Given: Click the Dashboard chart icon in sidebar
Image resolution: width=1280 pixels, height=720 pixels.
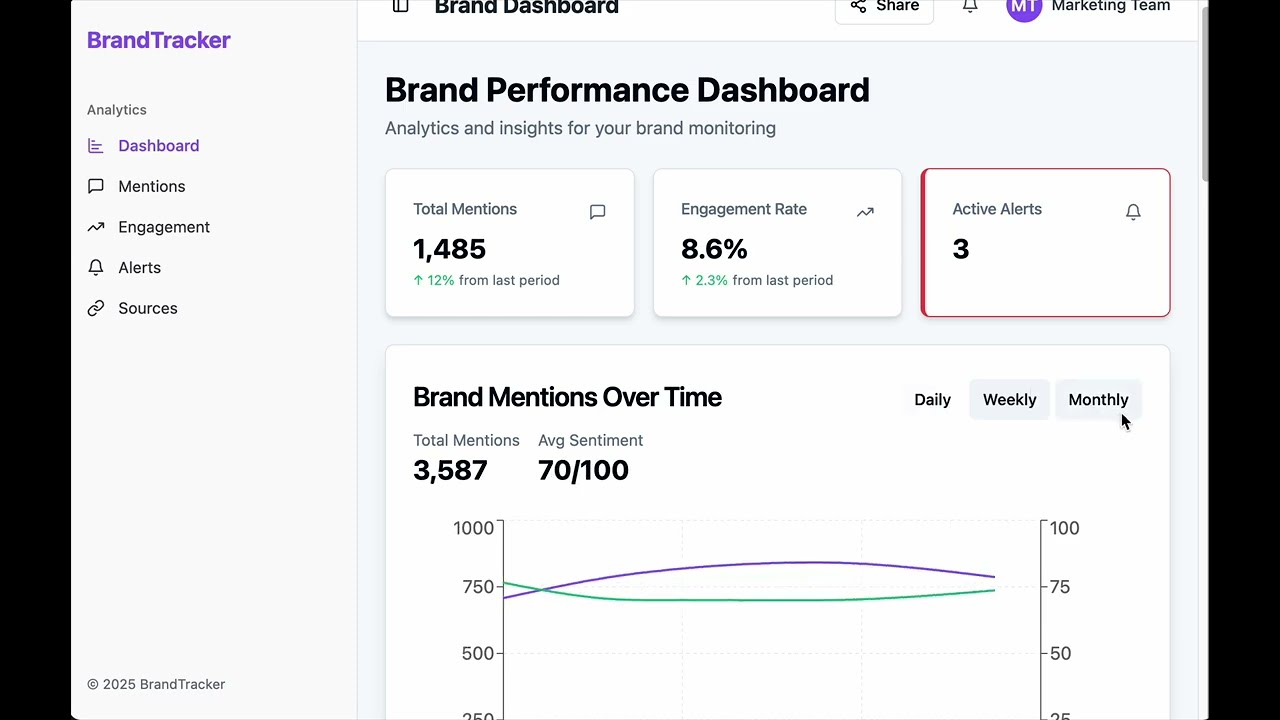Looking at the screenshot, I should [96, 146].
